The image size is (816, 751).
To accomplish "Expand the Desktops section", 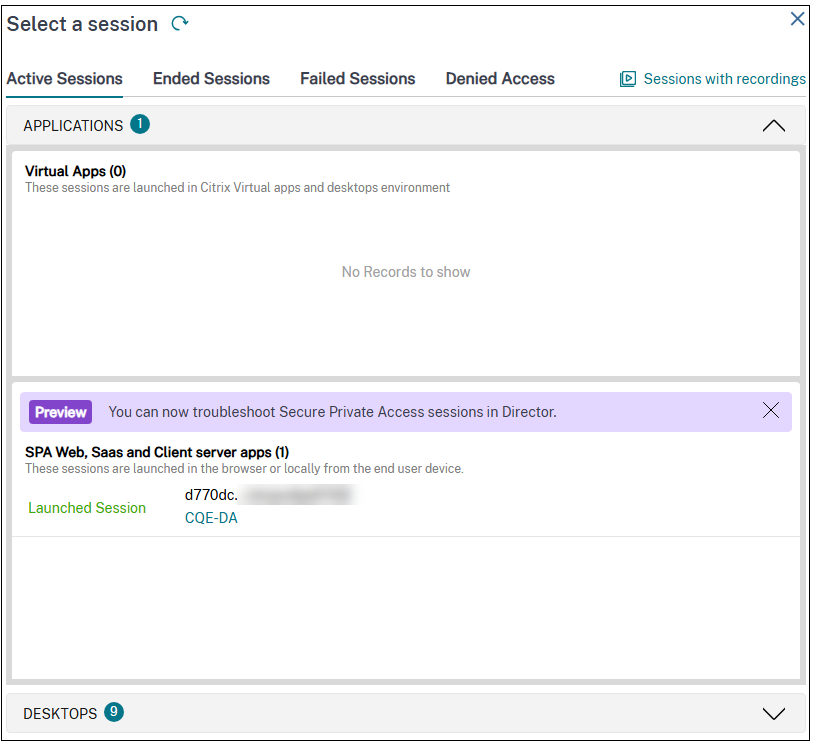I will 773,714.
